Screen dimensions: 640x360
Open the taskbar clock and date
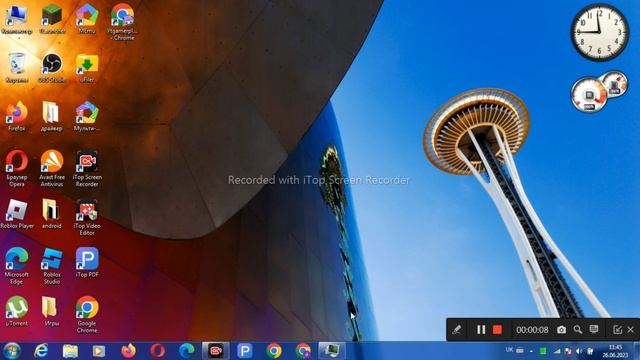click(615, 351)
